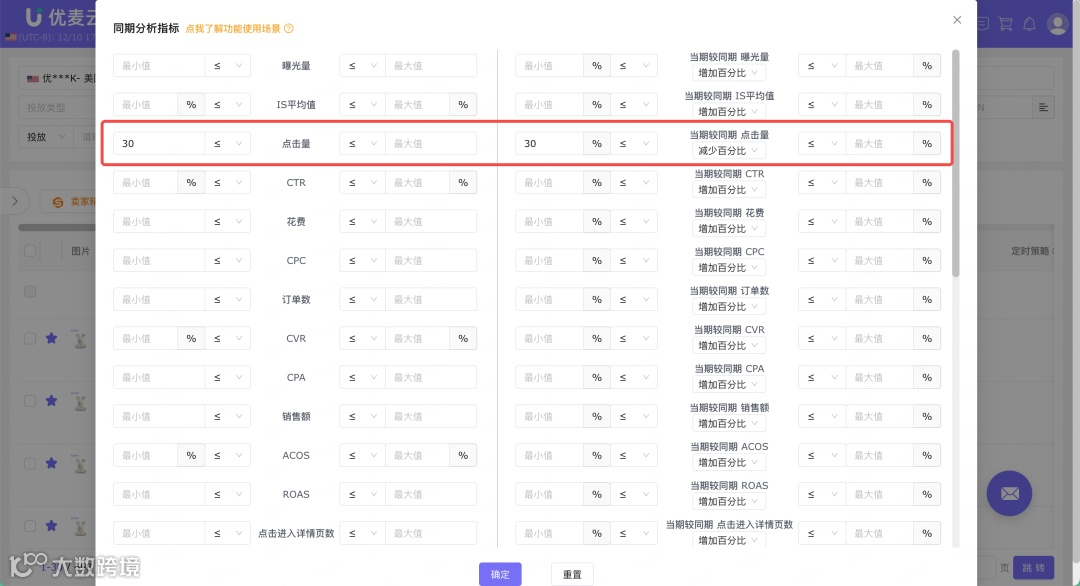Open 减少百分比 dropdown for 点击量

pos(727,151)
